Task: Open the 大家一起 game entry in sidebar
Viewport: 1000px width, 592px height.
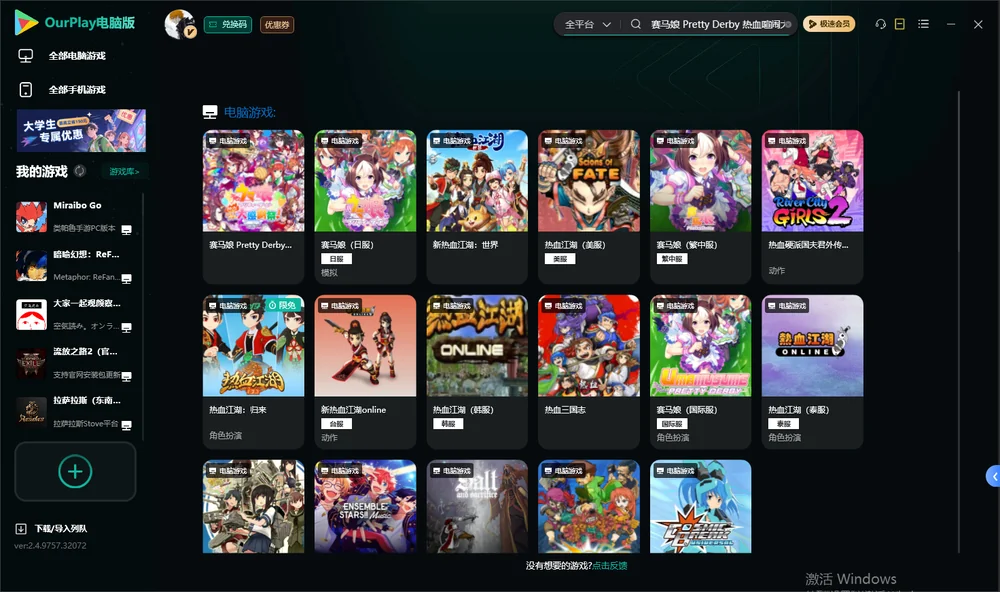Action: coord(75,314)
